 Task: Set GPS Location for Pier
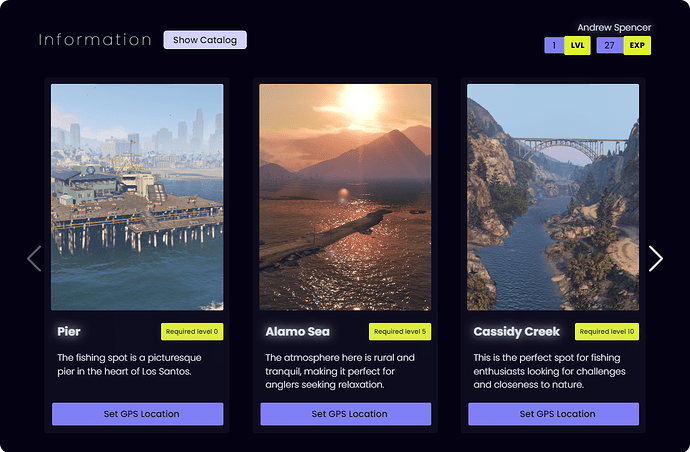137,414
